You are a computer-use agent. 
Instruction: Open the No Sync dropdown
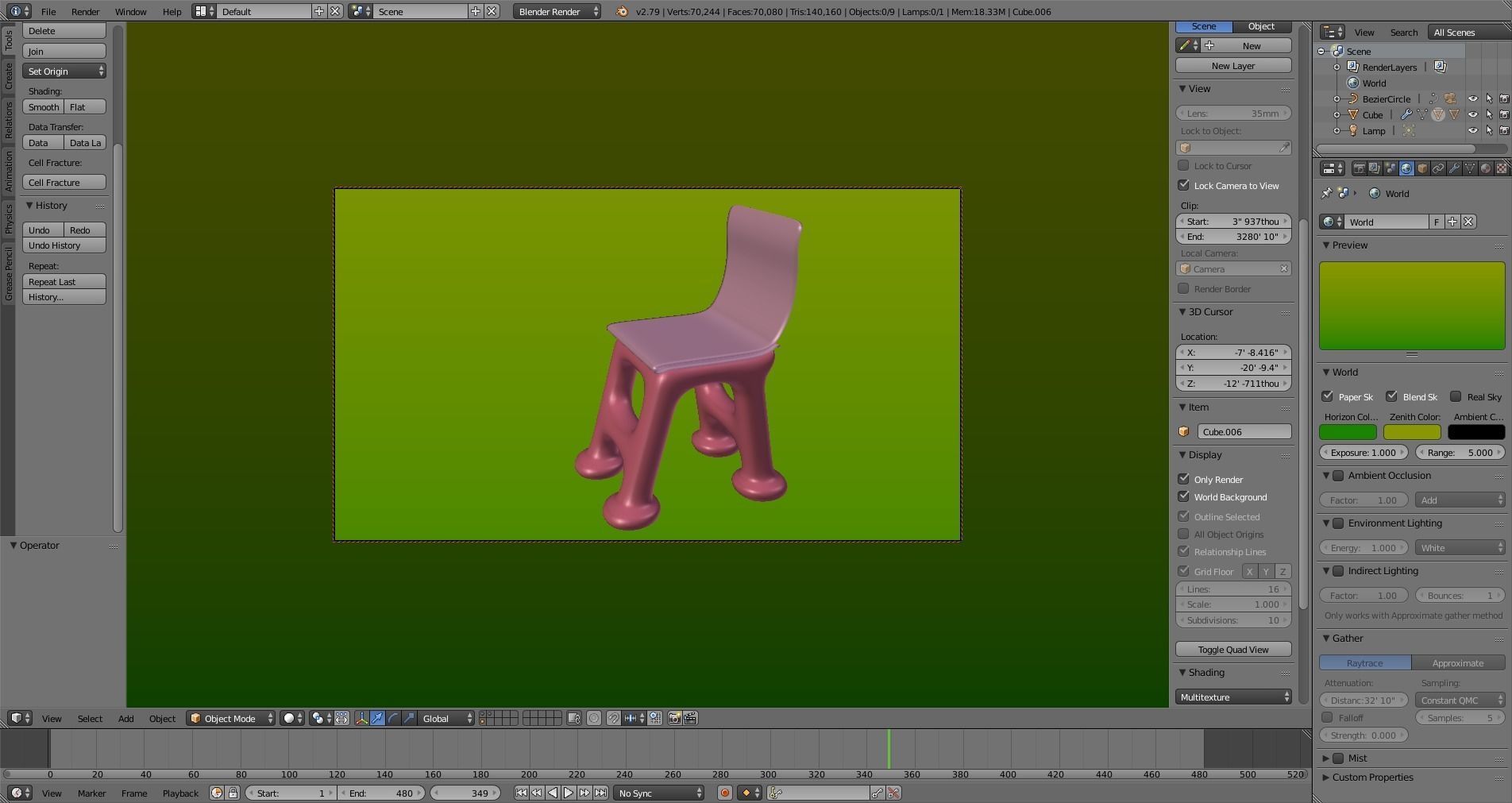(x=659, y=793)
